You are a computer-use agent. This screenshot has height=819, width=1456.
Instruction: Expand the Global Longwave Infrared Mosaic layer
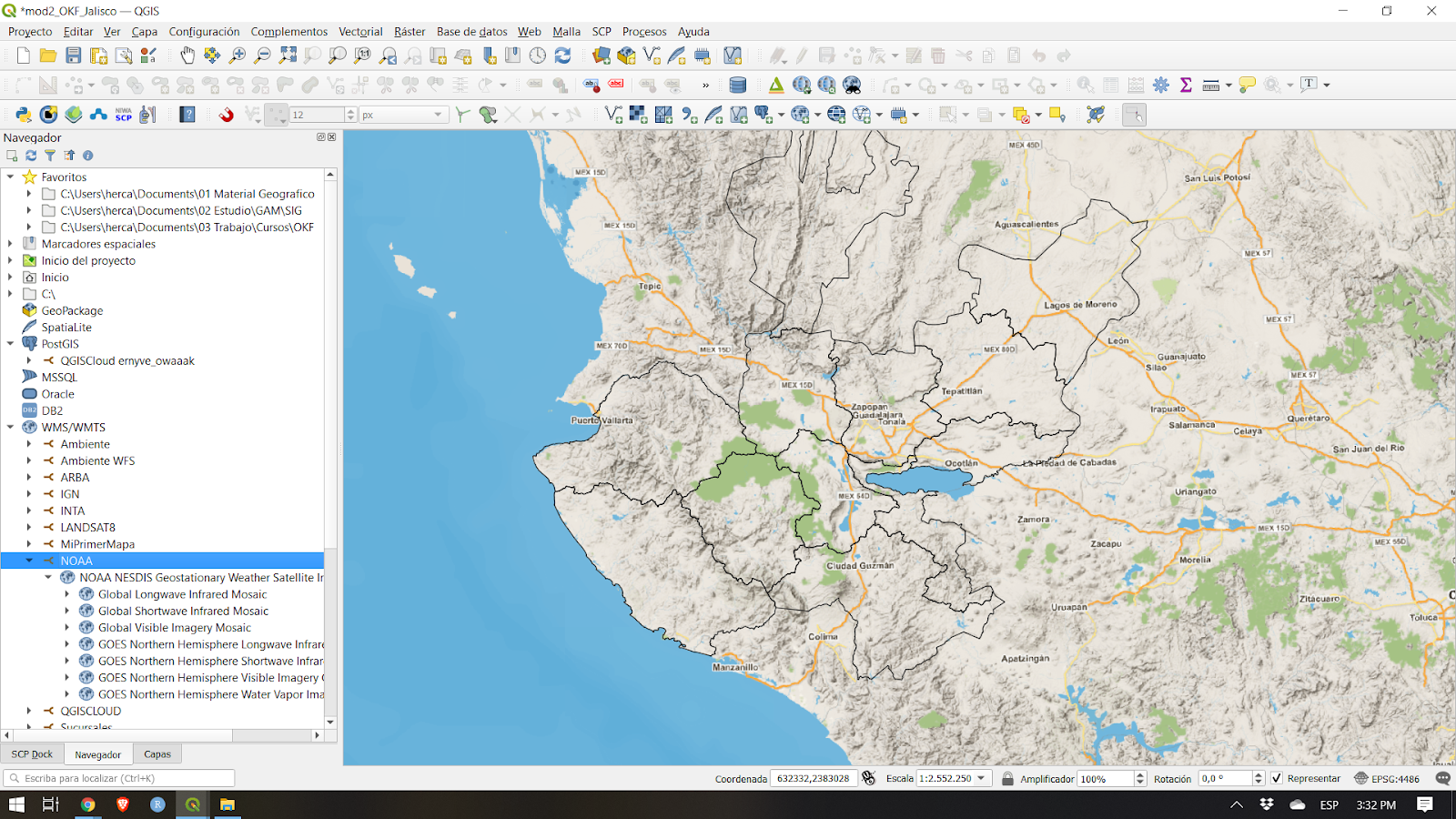tap(67, 594)
